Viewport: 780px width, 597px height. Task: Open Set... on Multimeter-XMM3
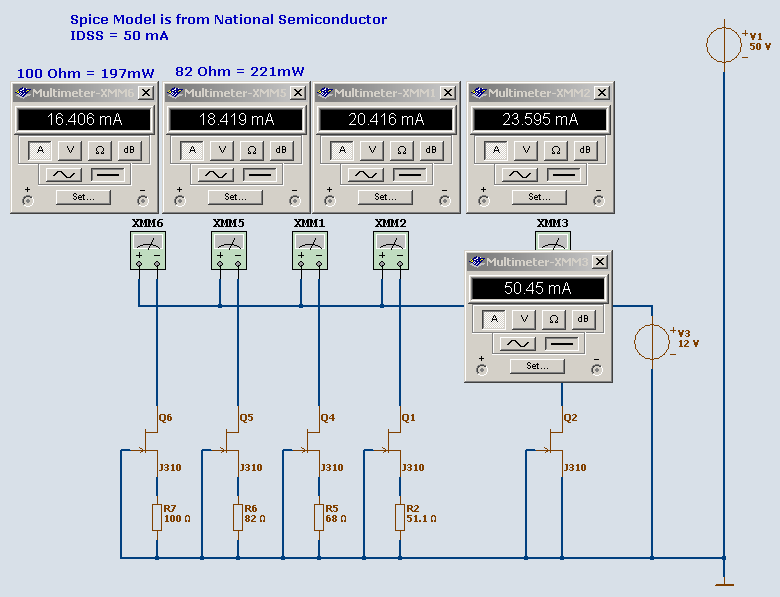(538, 366)
